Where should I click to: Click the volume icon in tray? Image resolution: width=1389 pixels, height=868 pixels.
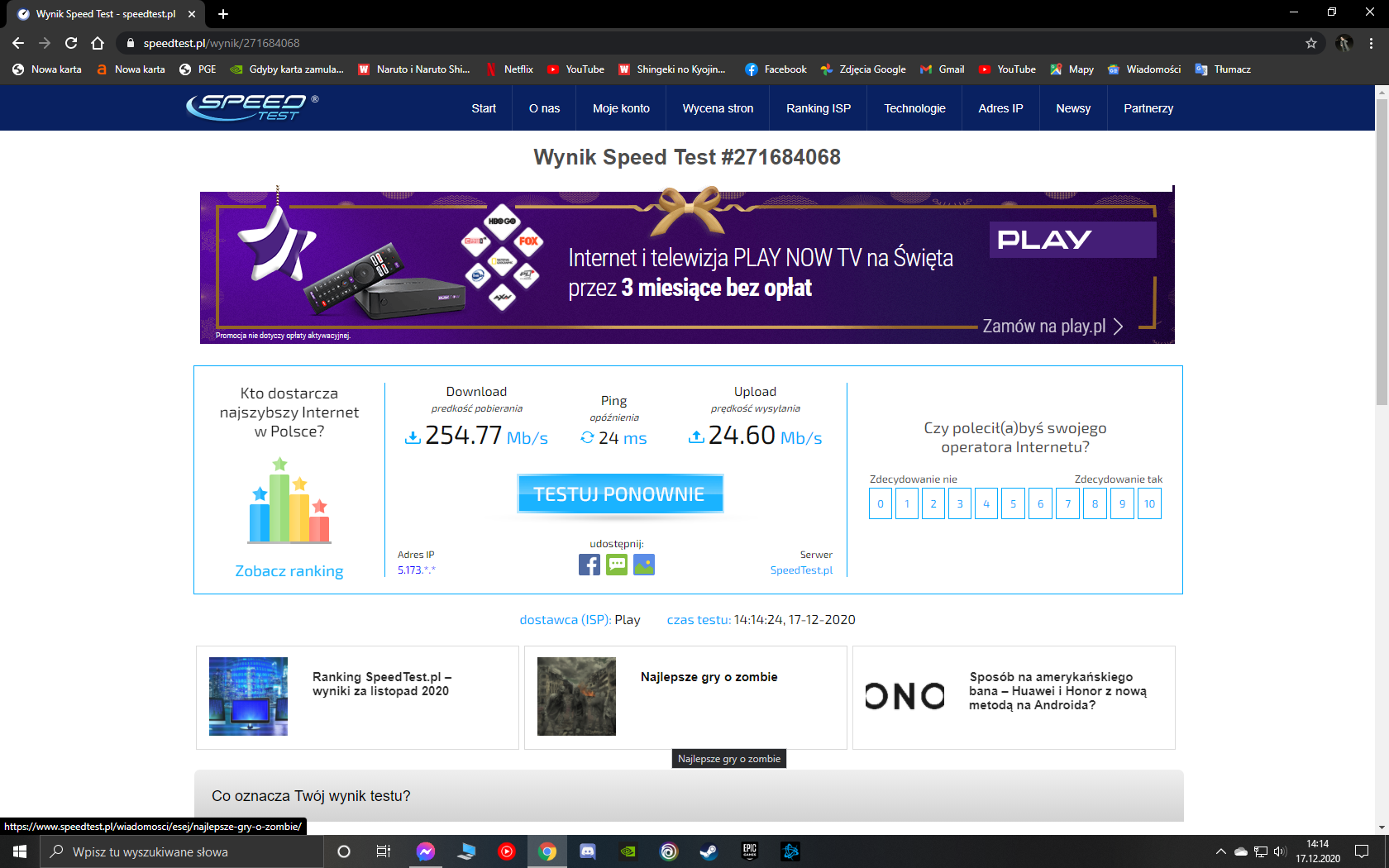(x=1280, y=851)
